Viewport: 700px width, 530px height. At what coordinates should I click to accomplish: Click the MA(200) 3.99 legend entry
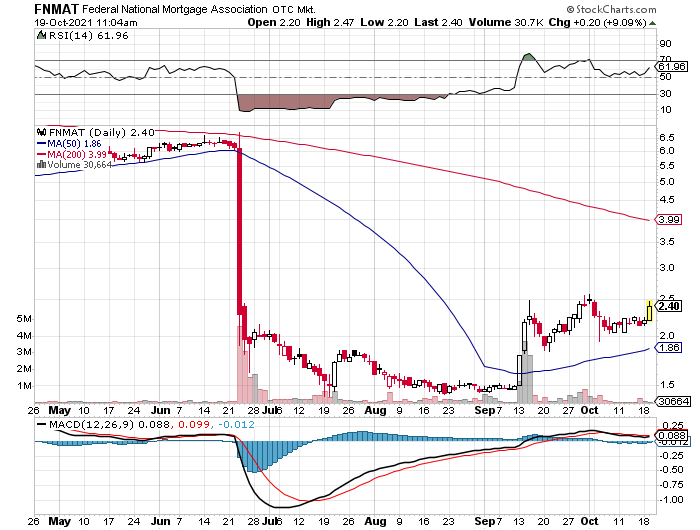point(71,154)
